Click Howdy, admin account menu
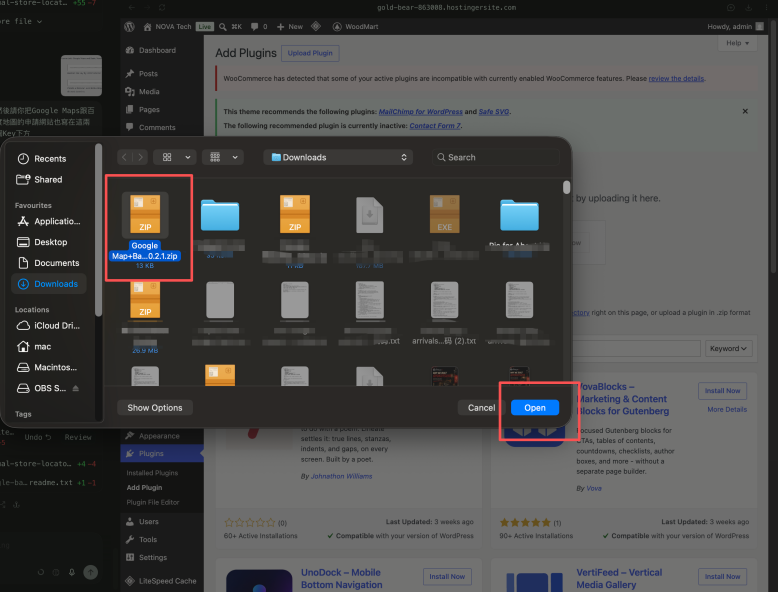This screenshot has width=778, height=592. tap(735, 27)
